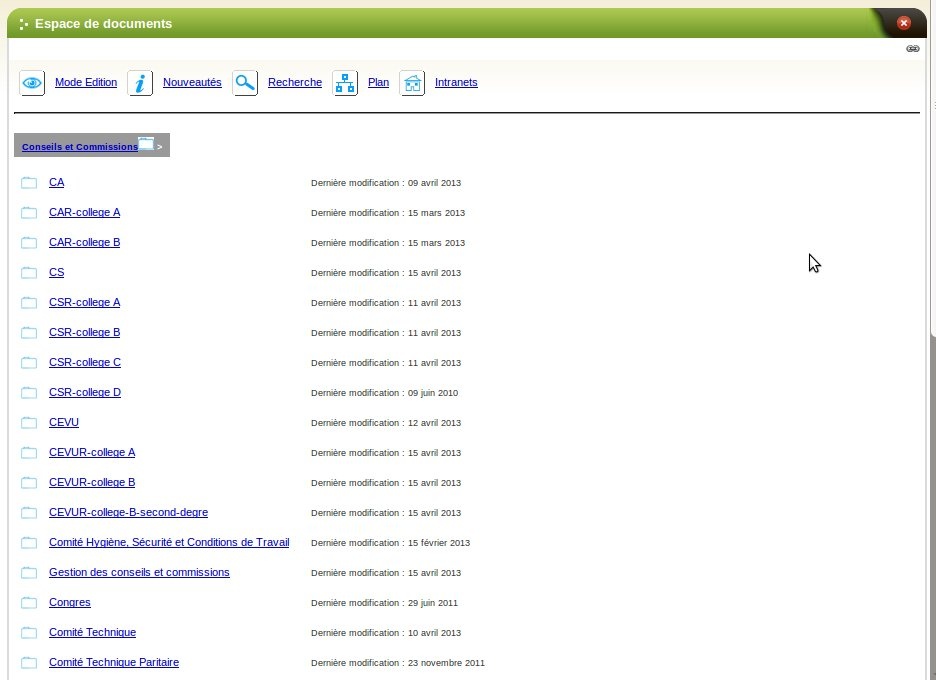Select the Conseils et Commissions breadcrumb
This screenshot has height=680, width=936.
80,147
